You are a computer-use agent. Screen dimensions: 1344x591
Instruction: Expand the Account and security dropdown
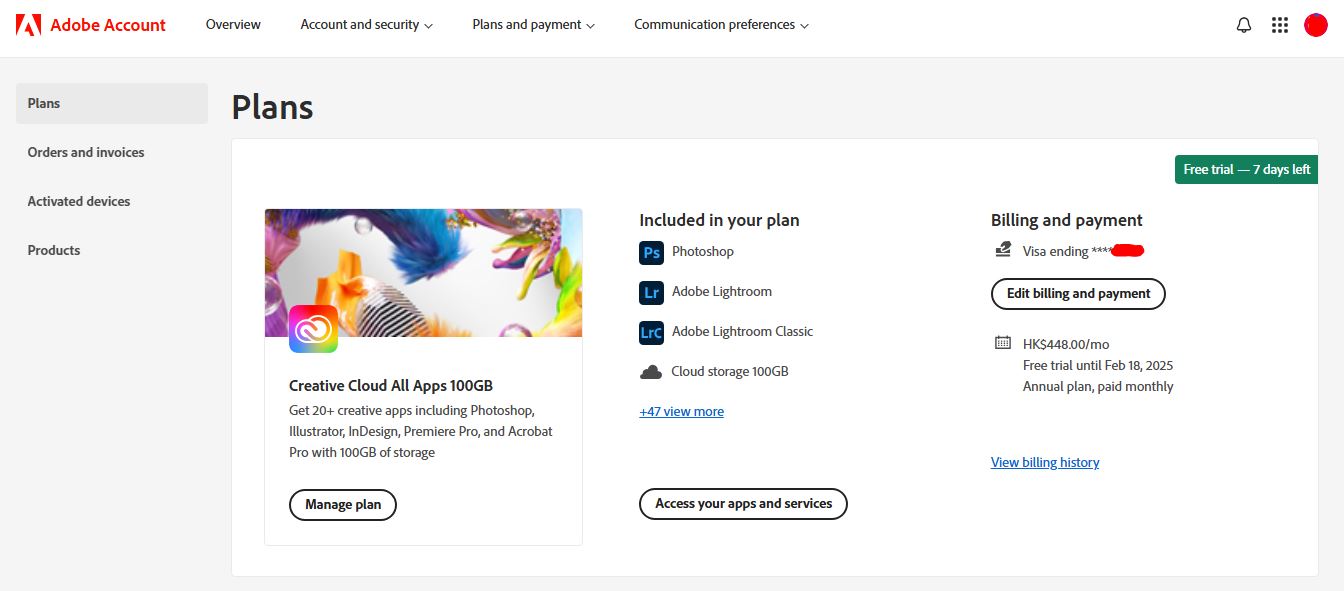(366, 25)
